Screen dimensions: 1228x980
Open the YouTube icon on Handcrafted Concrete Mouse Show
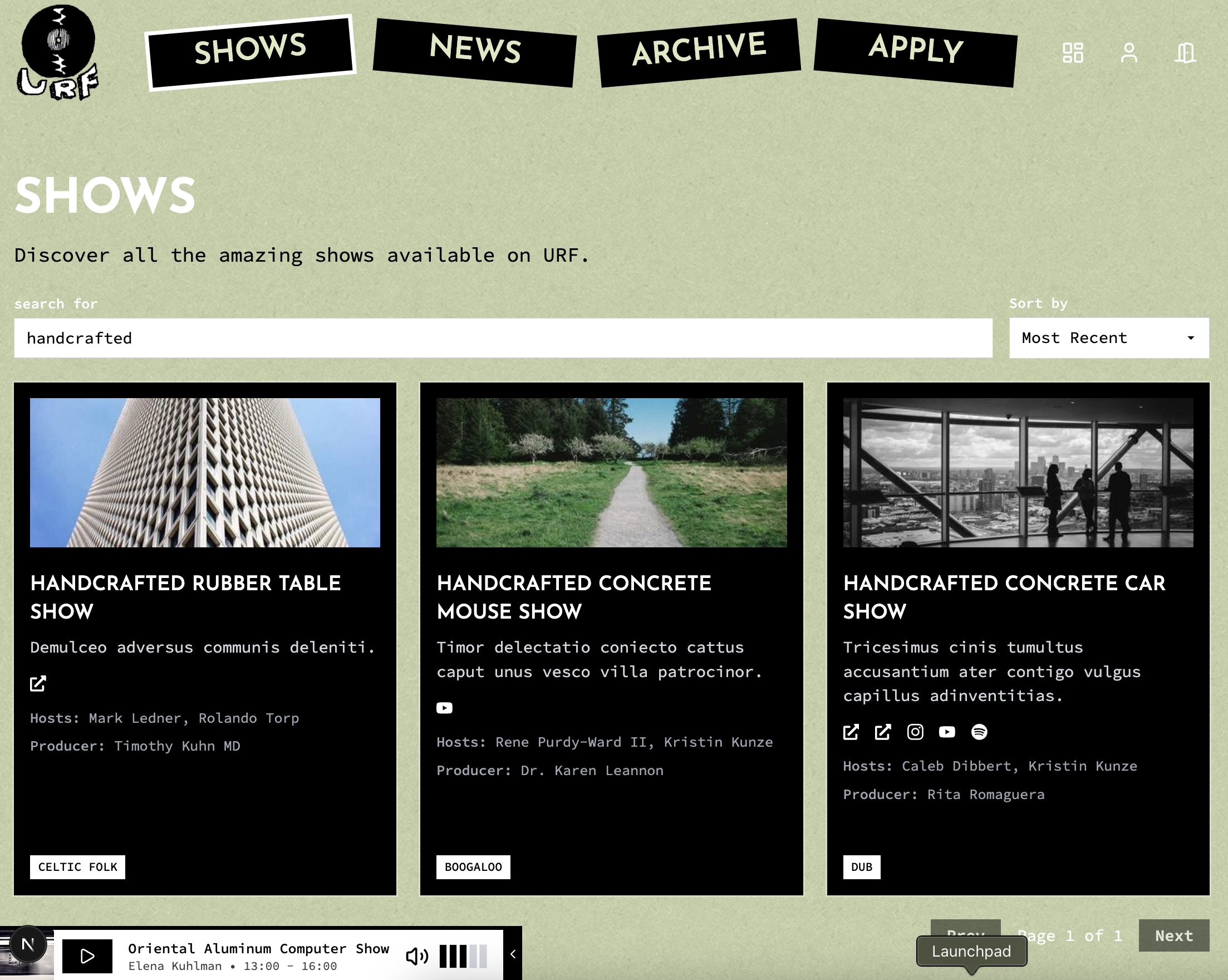point(444,708)
